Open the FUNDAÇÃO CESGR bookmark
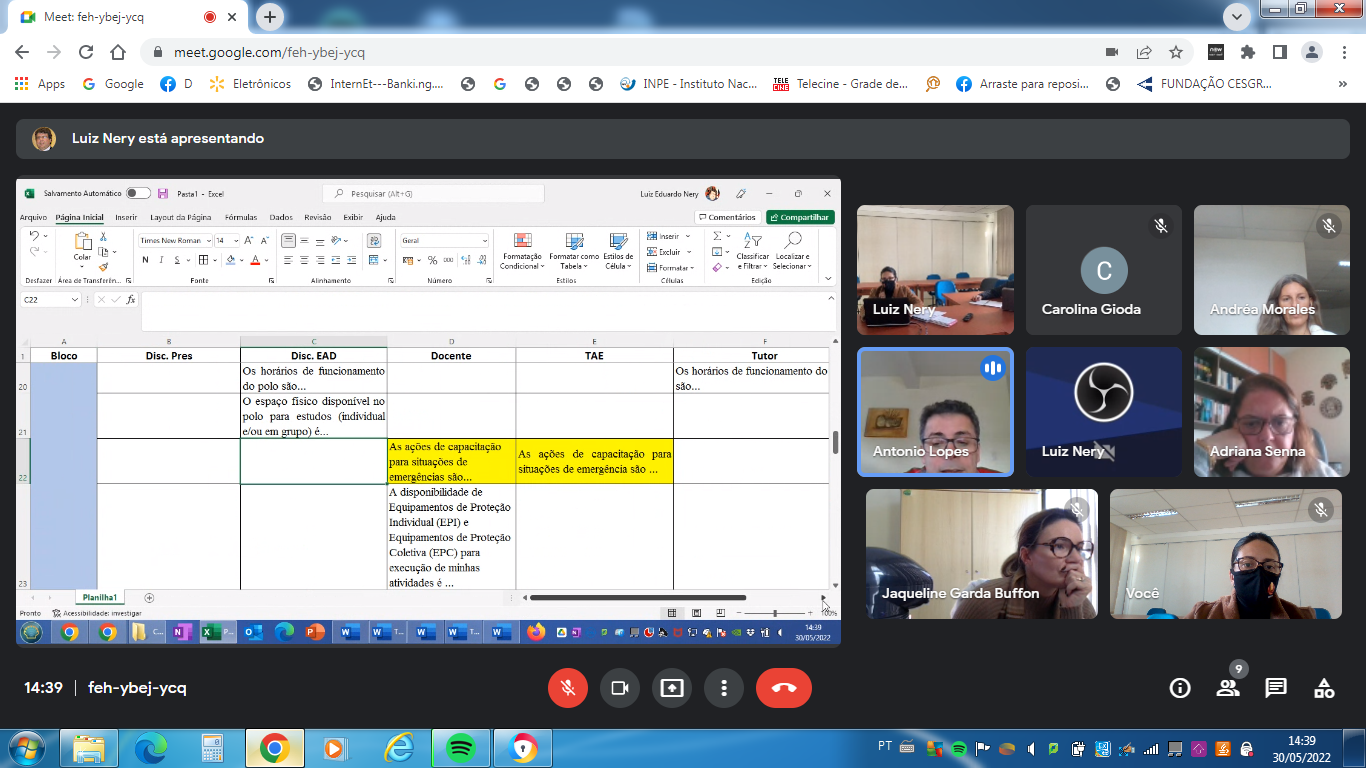 tap(1205, 84)
